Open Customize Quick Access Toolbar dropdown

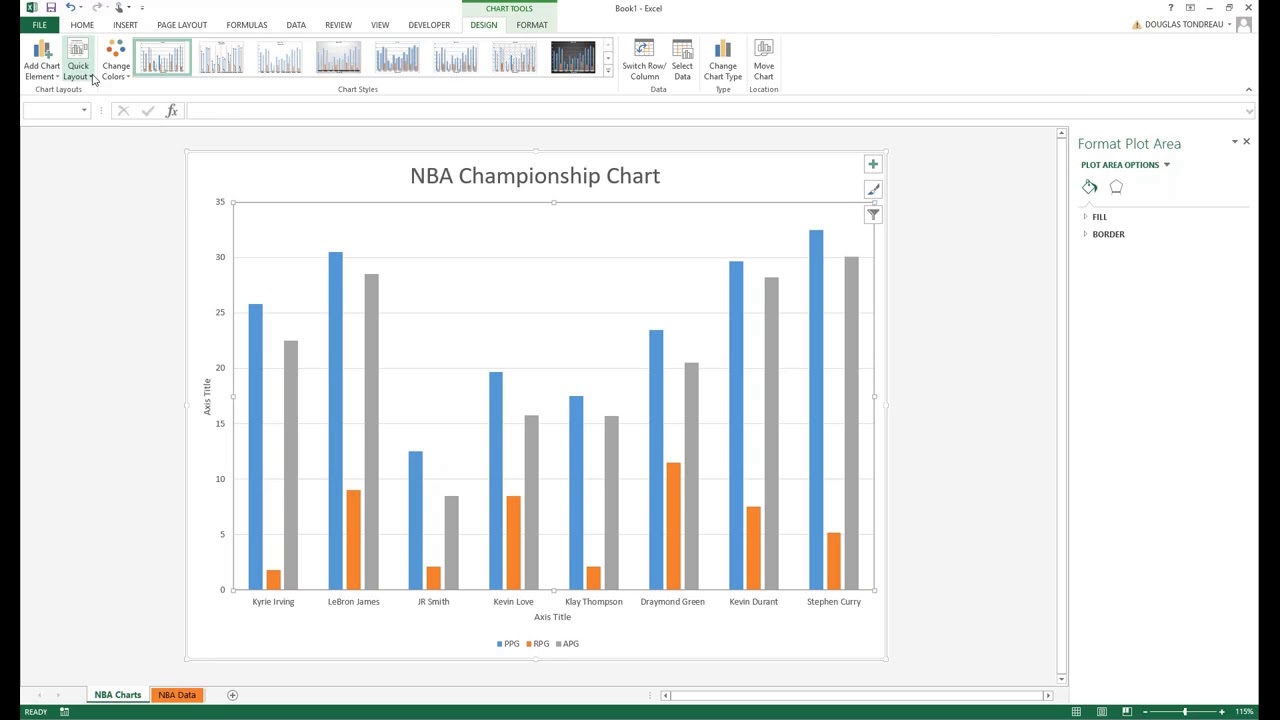(142, 8)
